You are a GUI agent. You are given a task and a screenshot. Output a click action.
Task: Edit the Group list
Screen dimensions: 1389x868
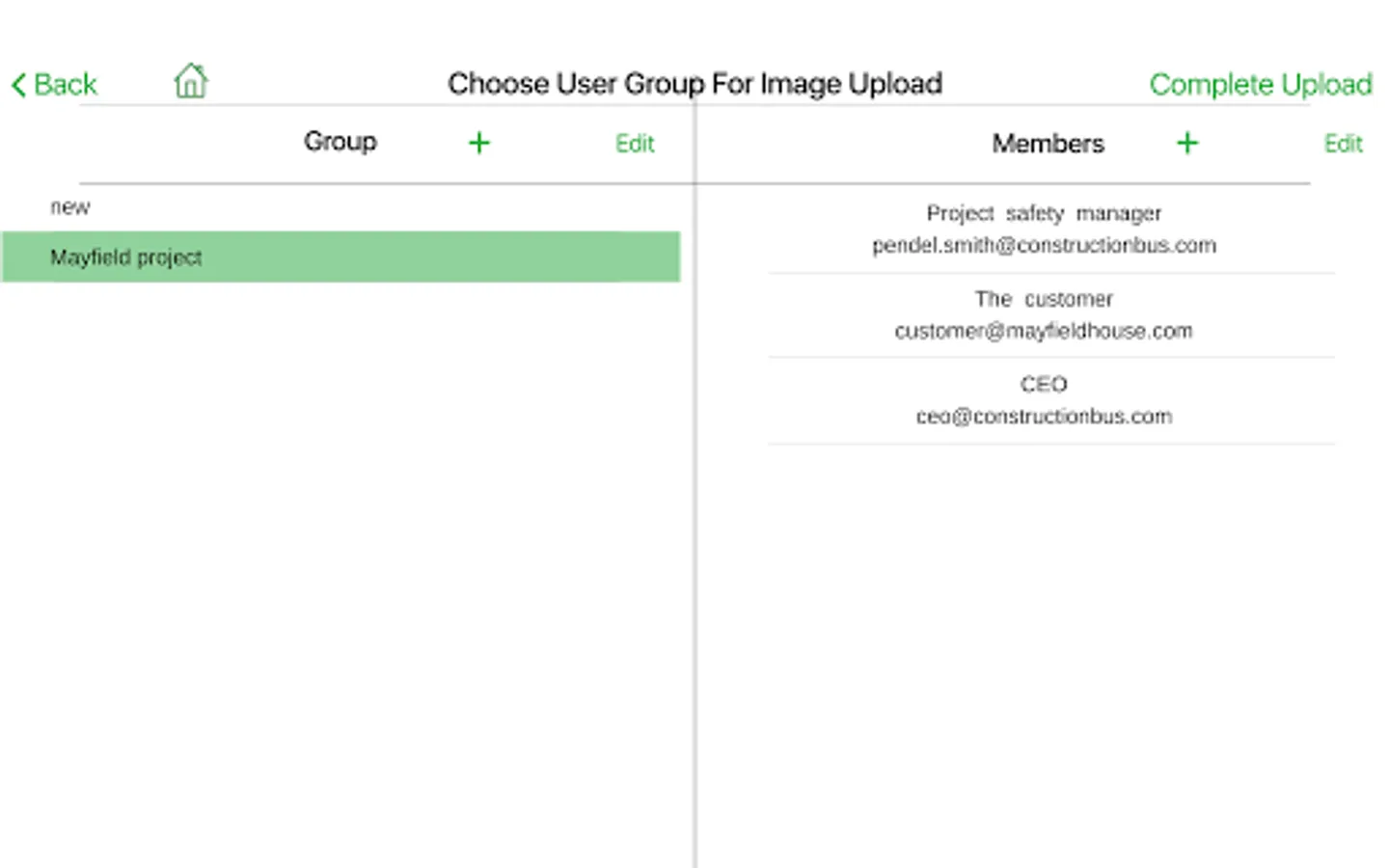[635, 144]
